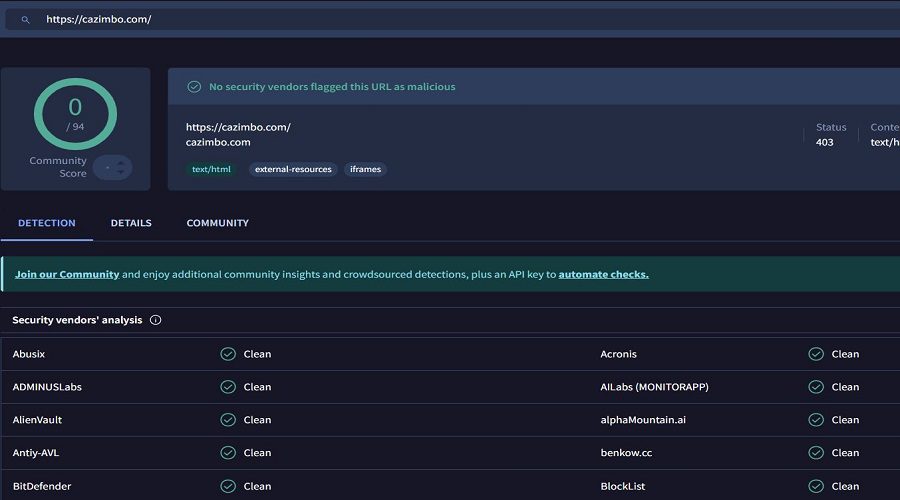Viewport: 900px width, 500px height.
Task: Click the Community Score label
Action: pos(58,167)
